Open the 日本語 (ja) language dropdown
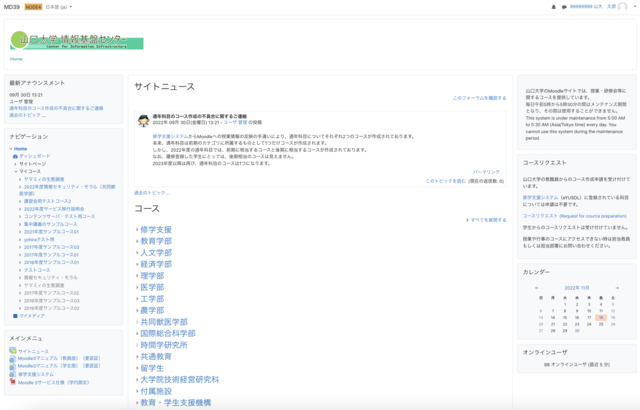640x410 pixels. [59, 7]
